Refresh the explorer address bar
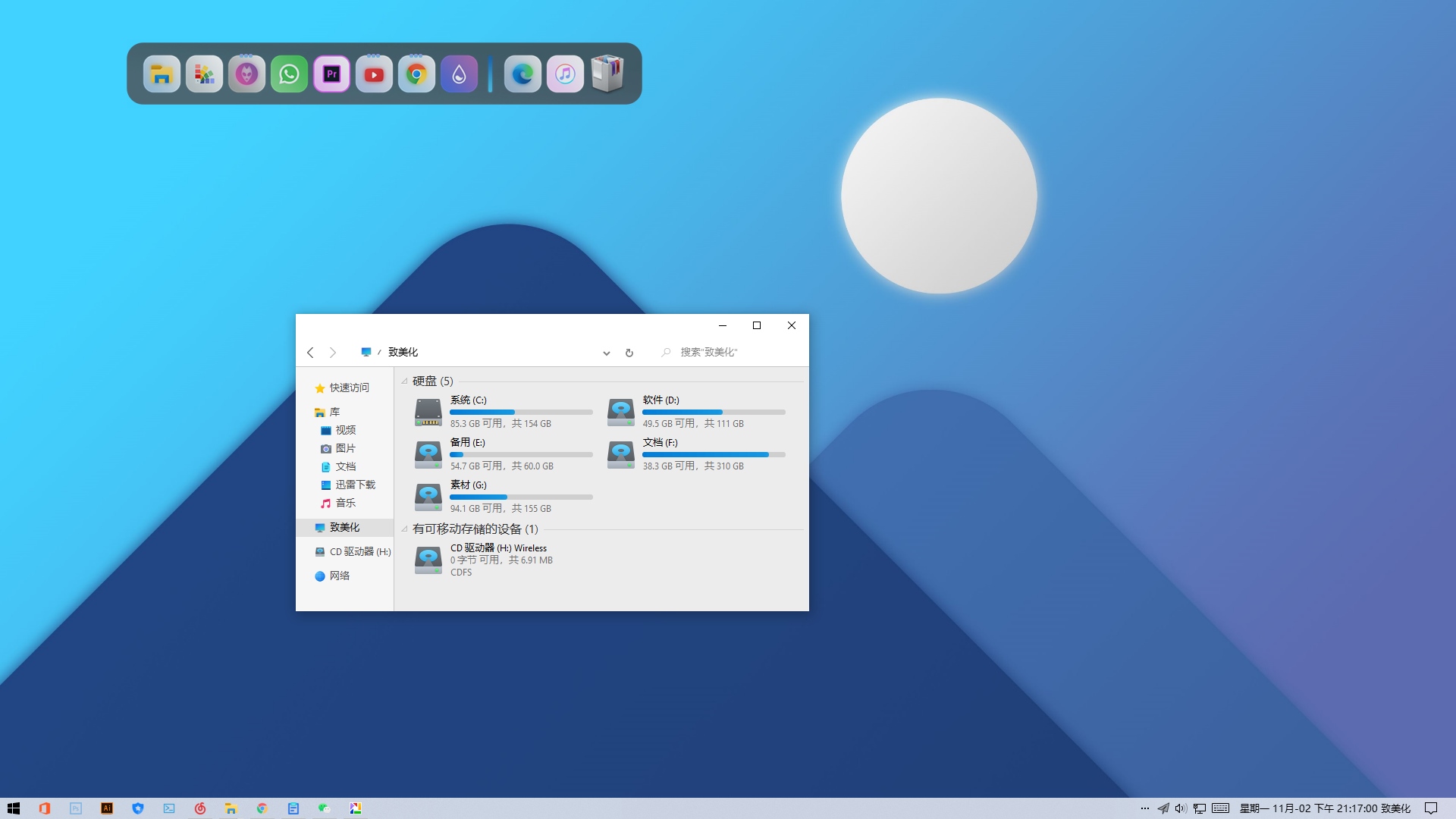Image resolution: width=1456 pixels, height=819 pixels. click(x=629, y=353)
